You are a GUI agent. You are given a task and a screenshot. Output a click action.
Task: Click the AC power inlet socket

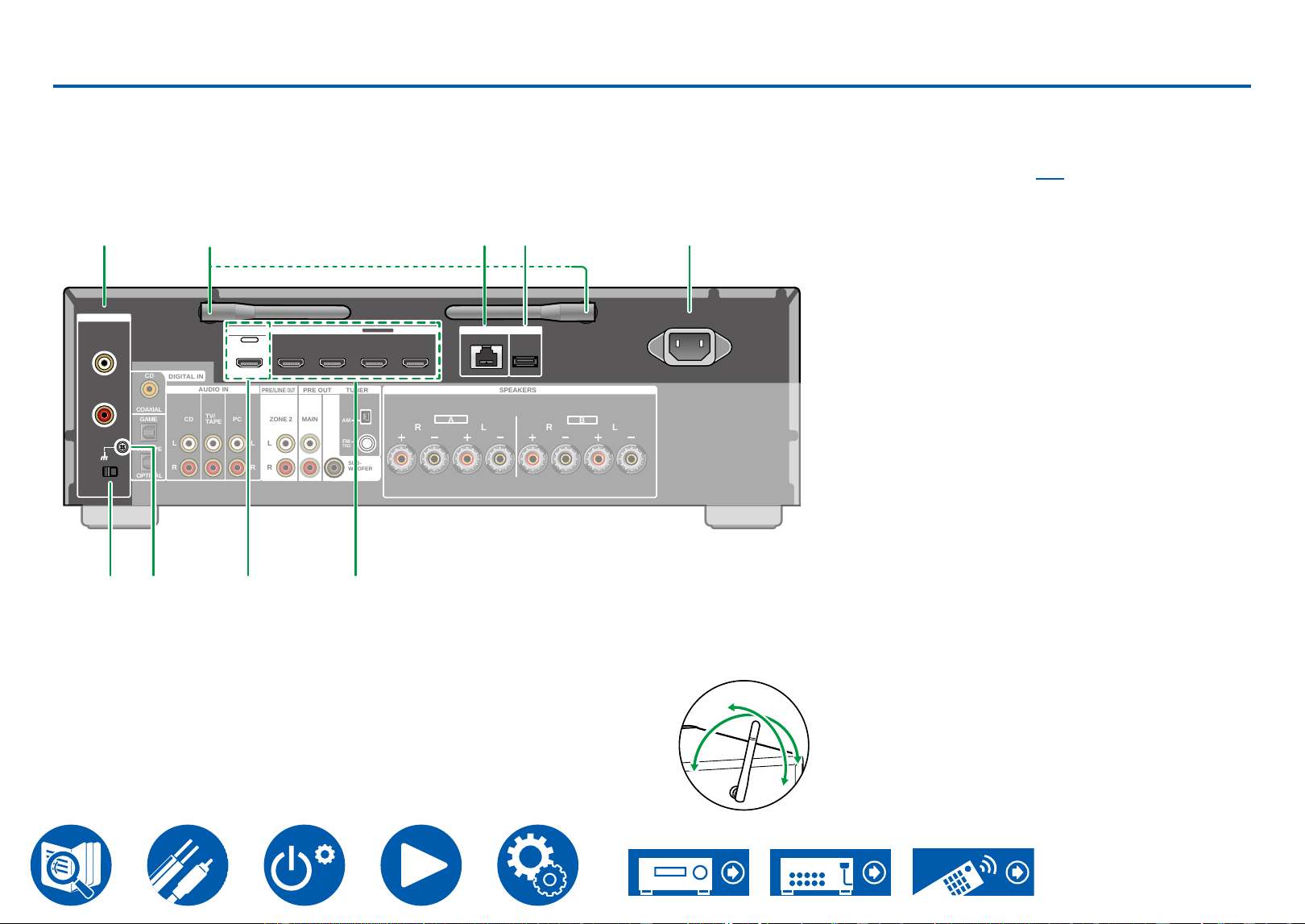(690, 347)
